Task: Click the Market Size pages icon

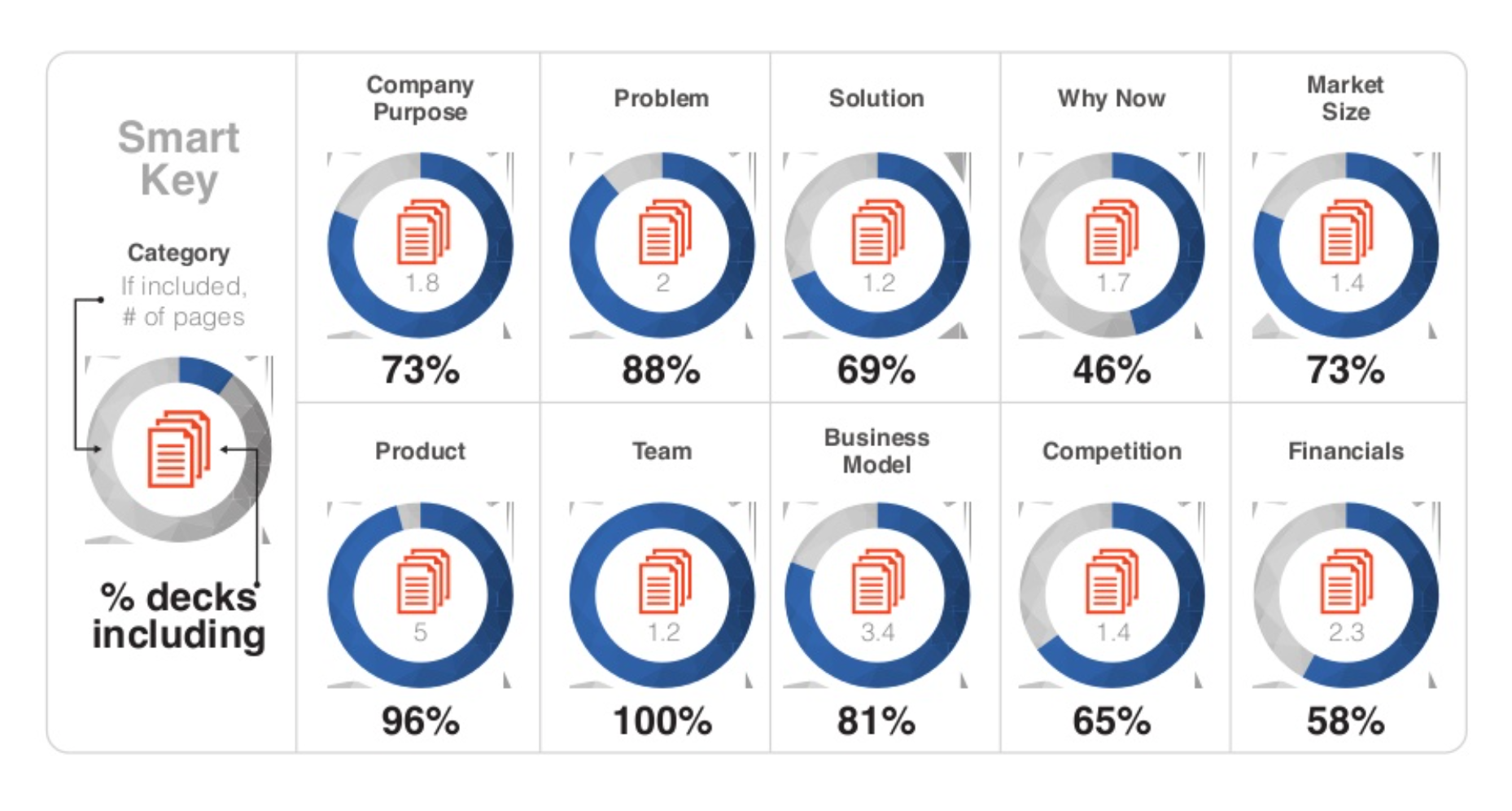Action: pyautogui.click(x=1346, y=232)
